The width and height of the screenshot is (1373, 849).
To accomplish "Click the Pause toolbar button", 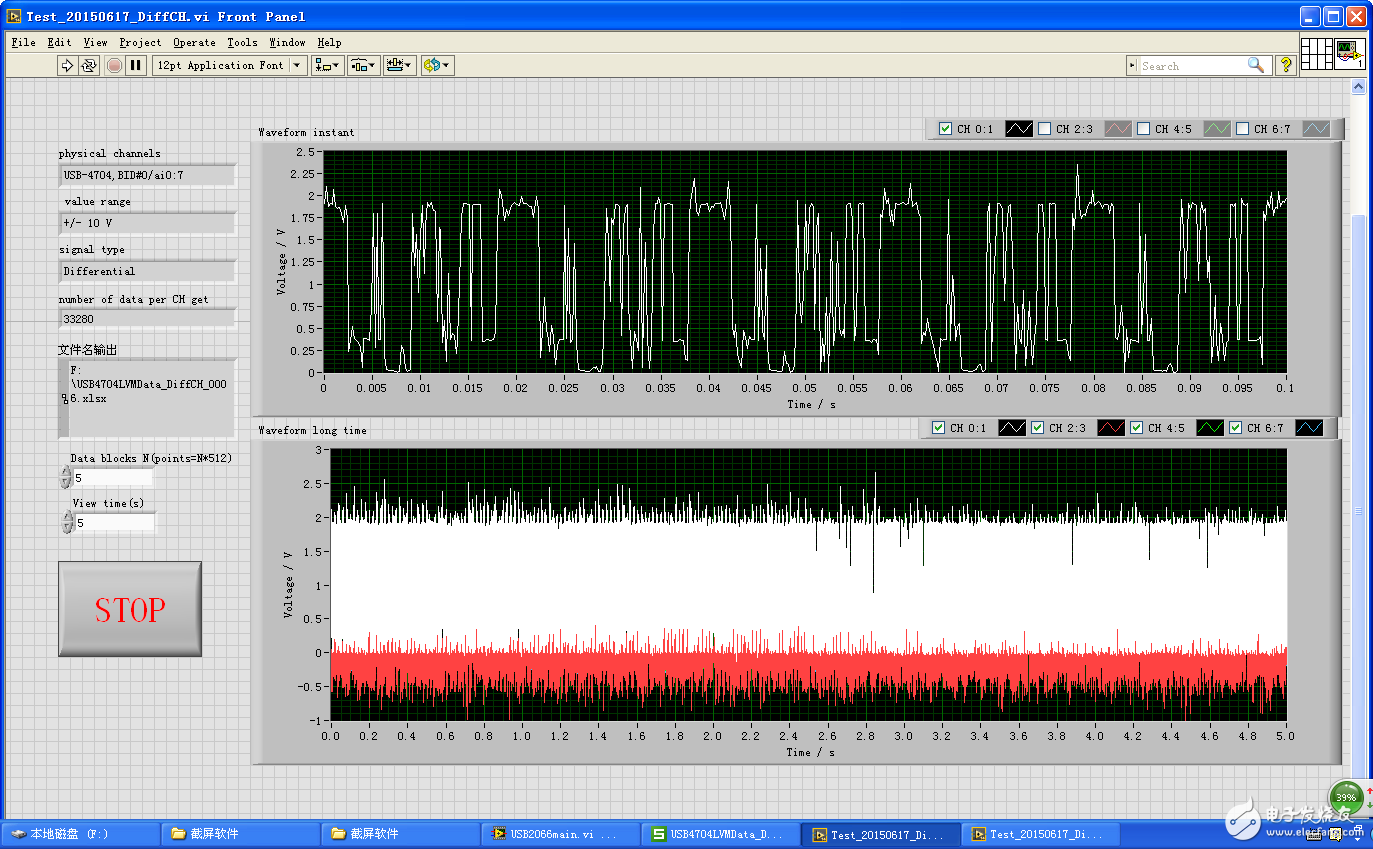I will (136, 65).
